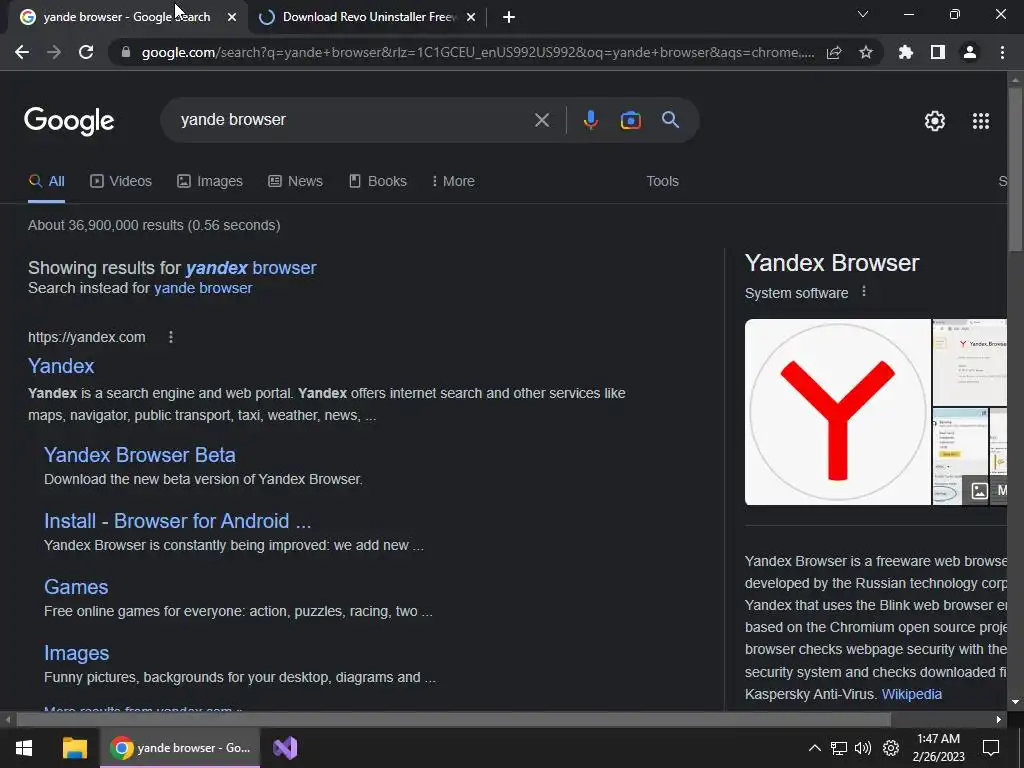Reload the current Google search page
The image size is (1024, 768).
click(86, 52)
